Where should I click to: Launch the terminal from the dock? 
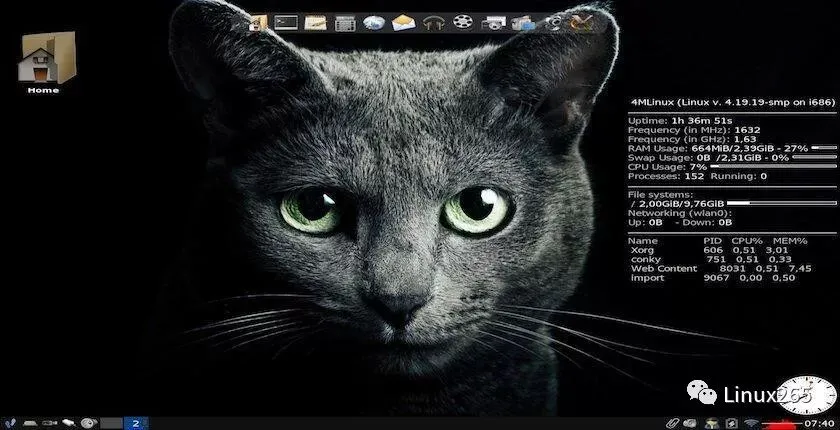click(x=286, y=22)
